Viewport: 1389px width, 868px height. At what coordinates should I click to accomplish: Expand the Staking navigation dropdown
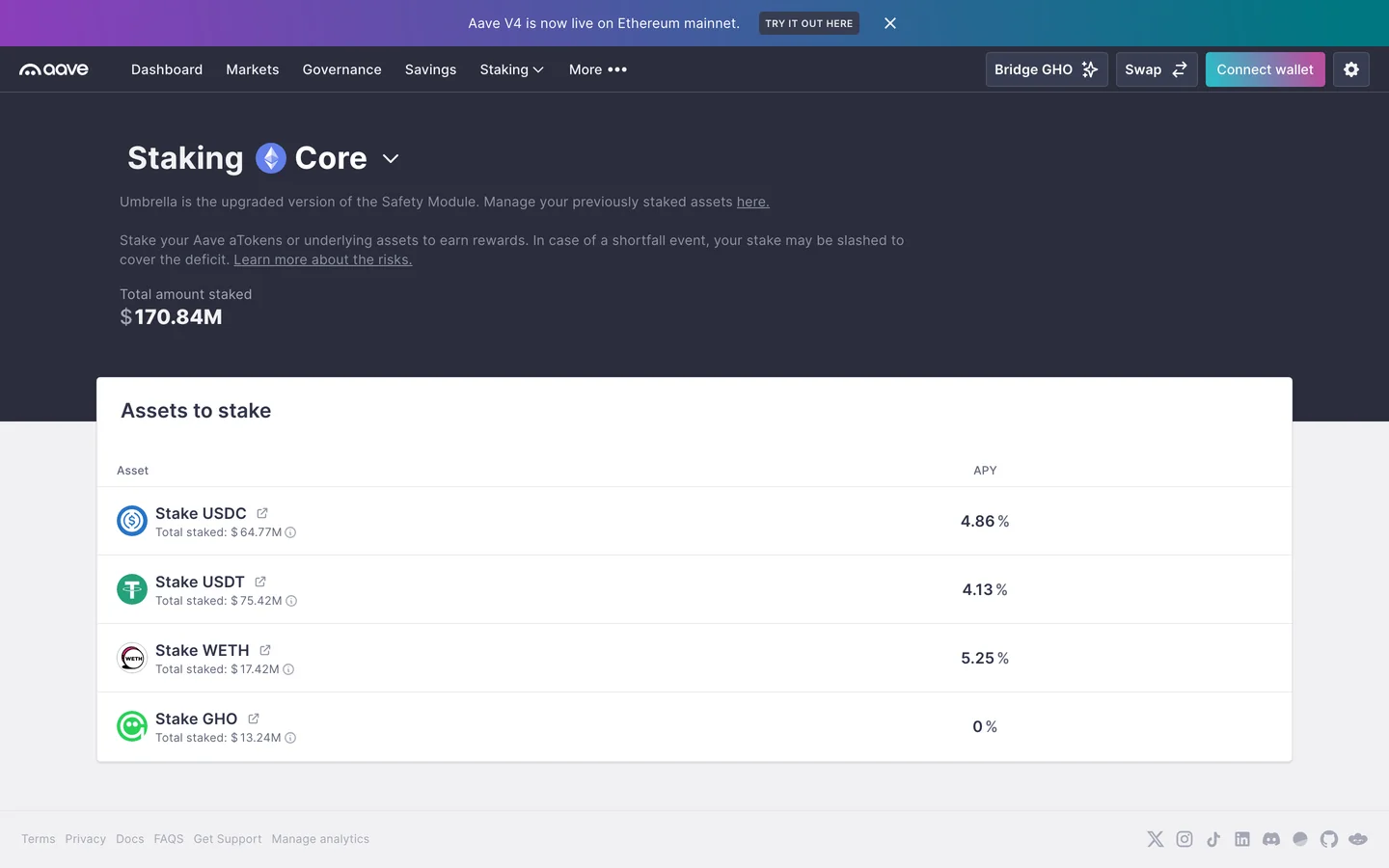(x=512, y=69)
